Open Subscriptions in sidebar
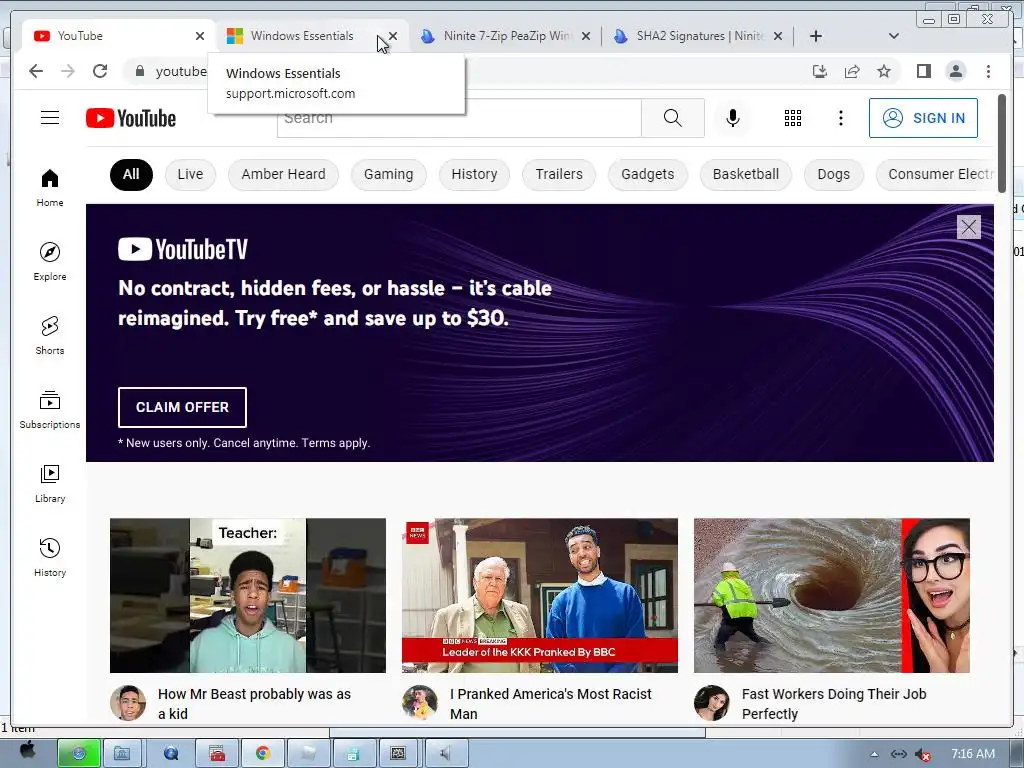 pyautogui.click(x=50, y=410)
